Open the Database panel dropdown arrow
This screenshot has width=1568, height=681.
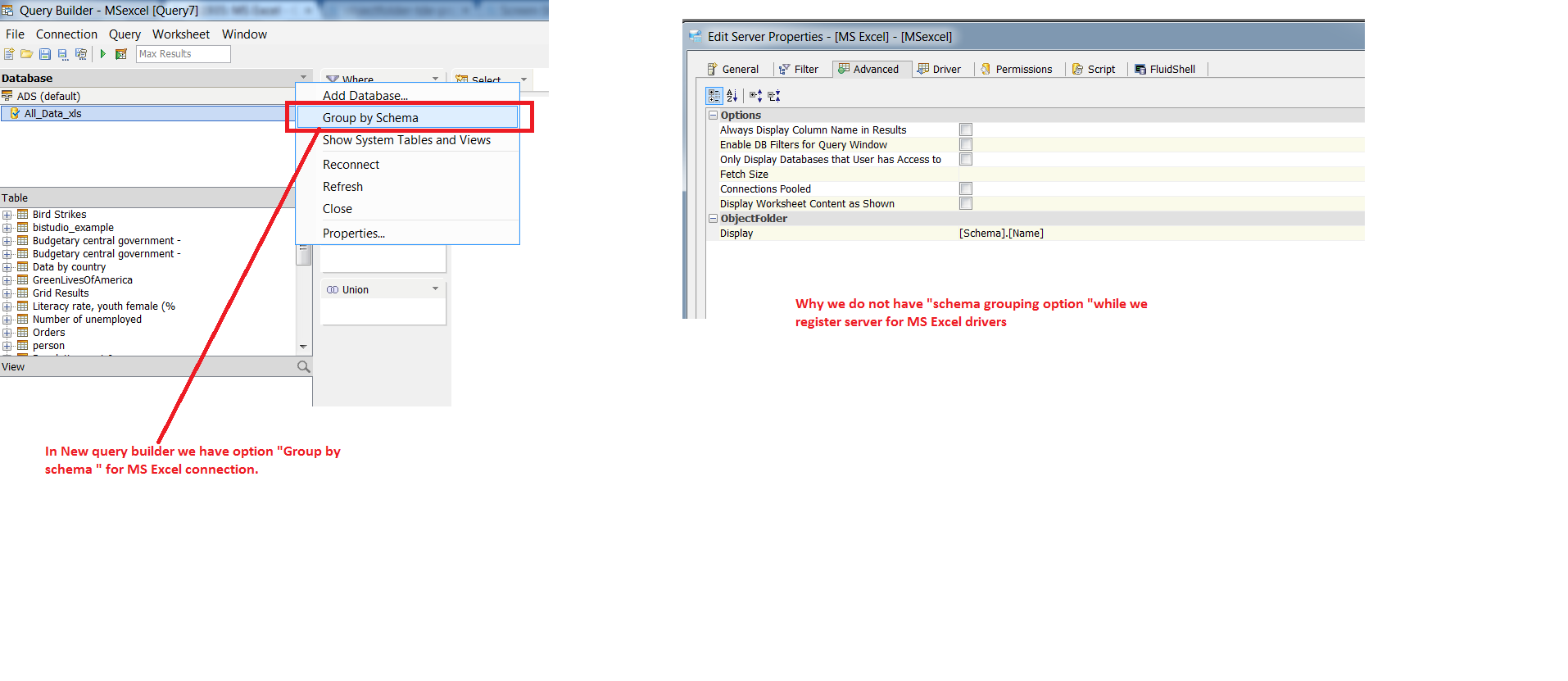pos(304,78)
